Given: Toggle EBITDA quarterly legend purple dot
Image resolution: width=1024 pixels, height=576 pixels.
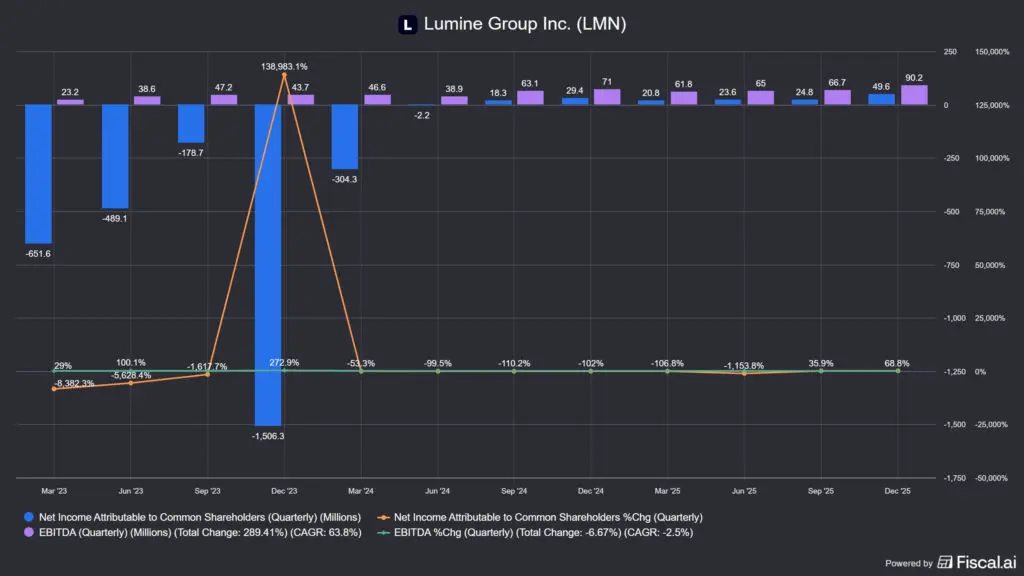Looking at the screenshot, I should click(29, 532).
